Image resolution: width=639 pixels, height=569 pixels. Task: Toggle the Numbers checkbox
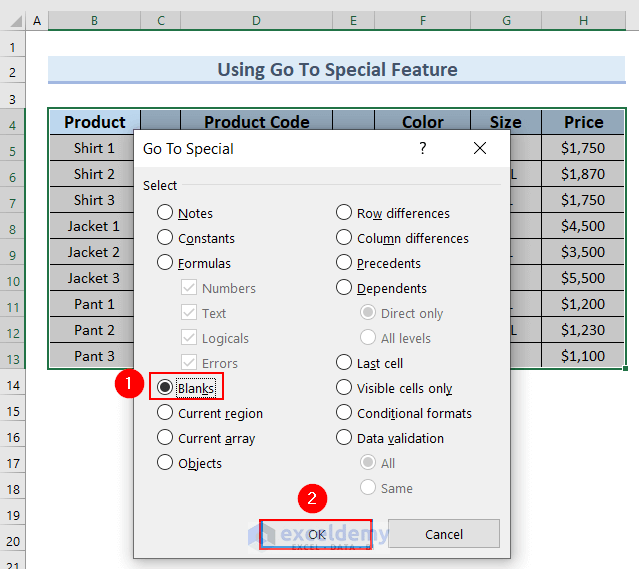189,288
